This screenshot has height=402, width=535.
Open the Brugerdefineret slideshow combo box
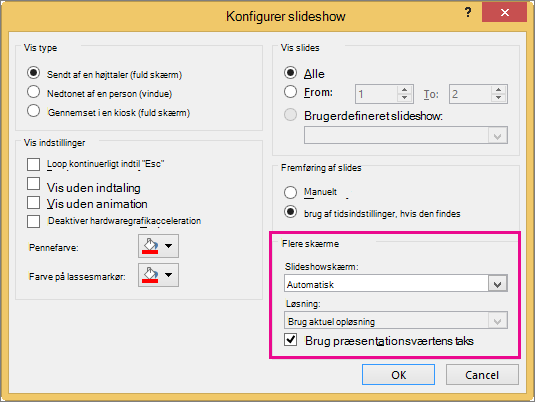tap(406, 135)
